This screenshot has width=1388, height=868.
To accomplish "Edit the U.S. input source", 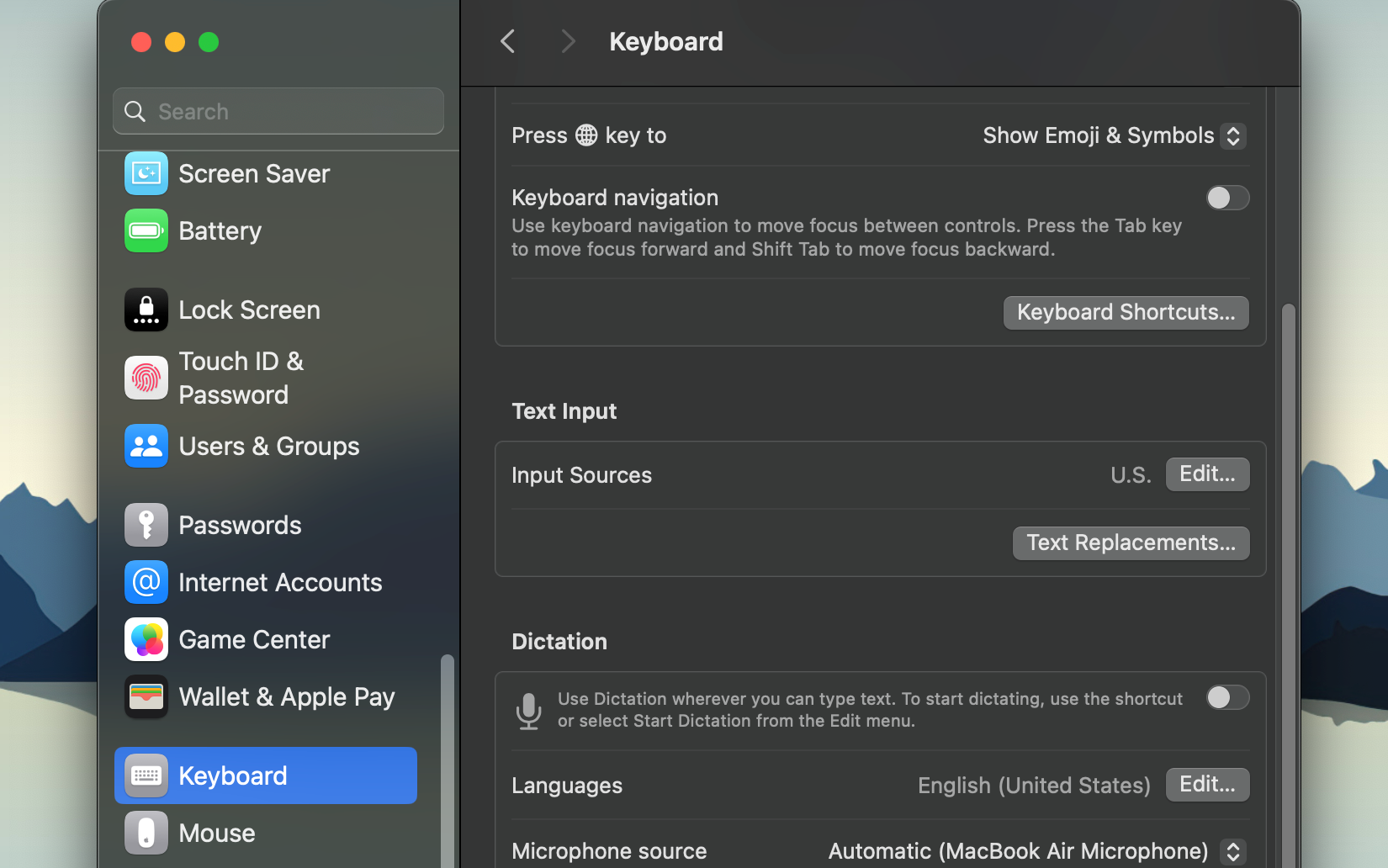I will coord(1207,474).
